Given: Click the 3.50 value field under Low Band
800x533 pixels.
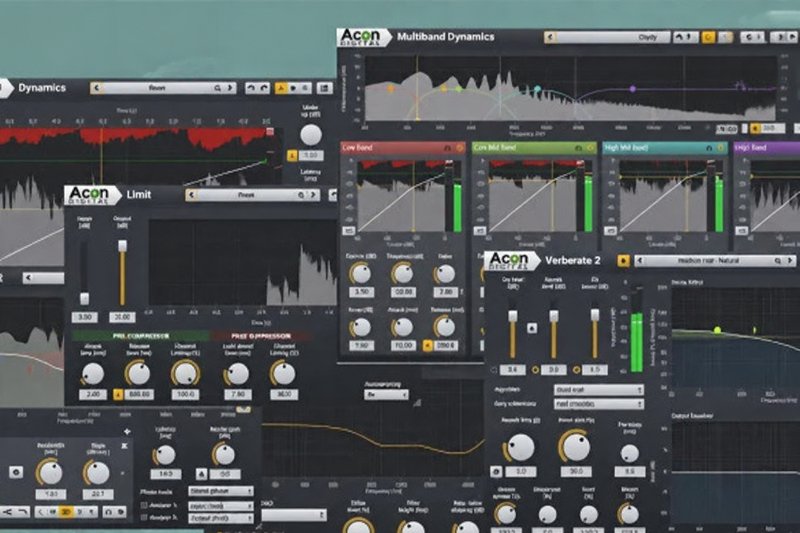Looking at the screenshot, I should [361, 292].
